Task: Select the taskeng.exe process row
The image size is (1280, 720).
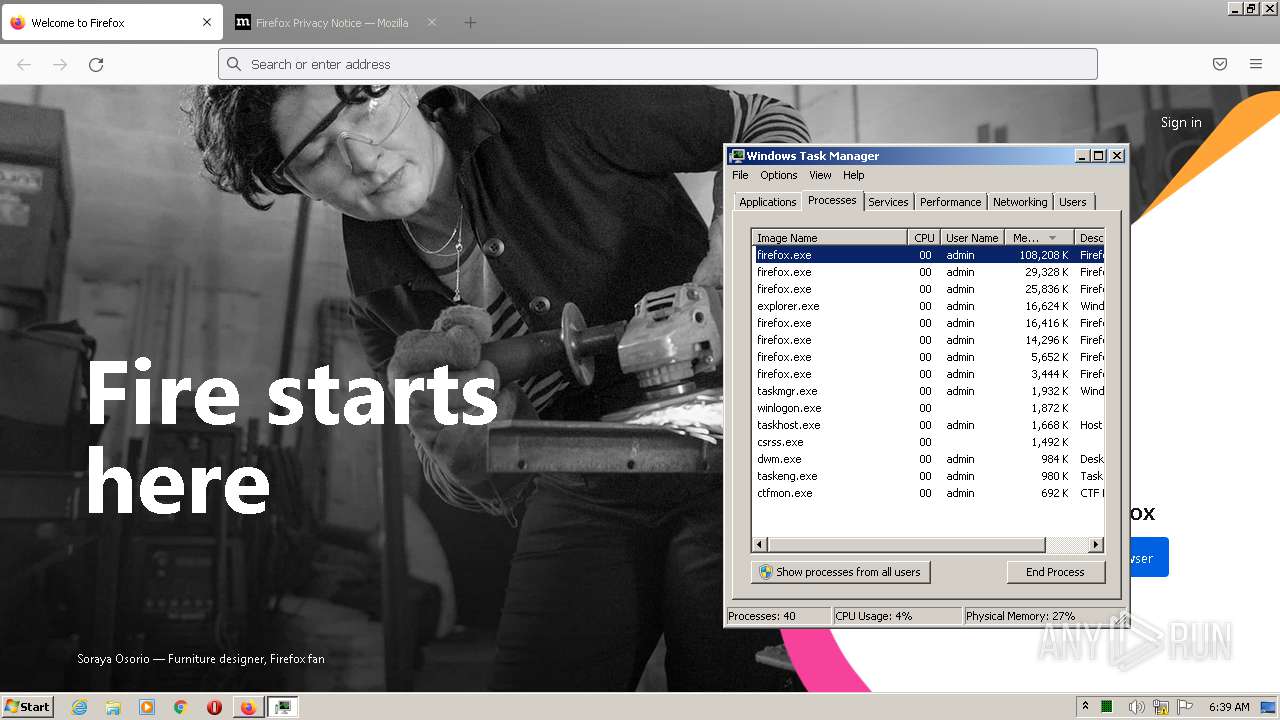Action: [929, 476]
